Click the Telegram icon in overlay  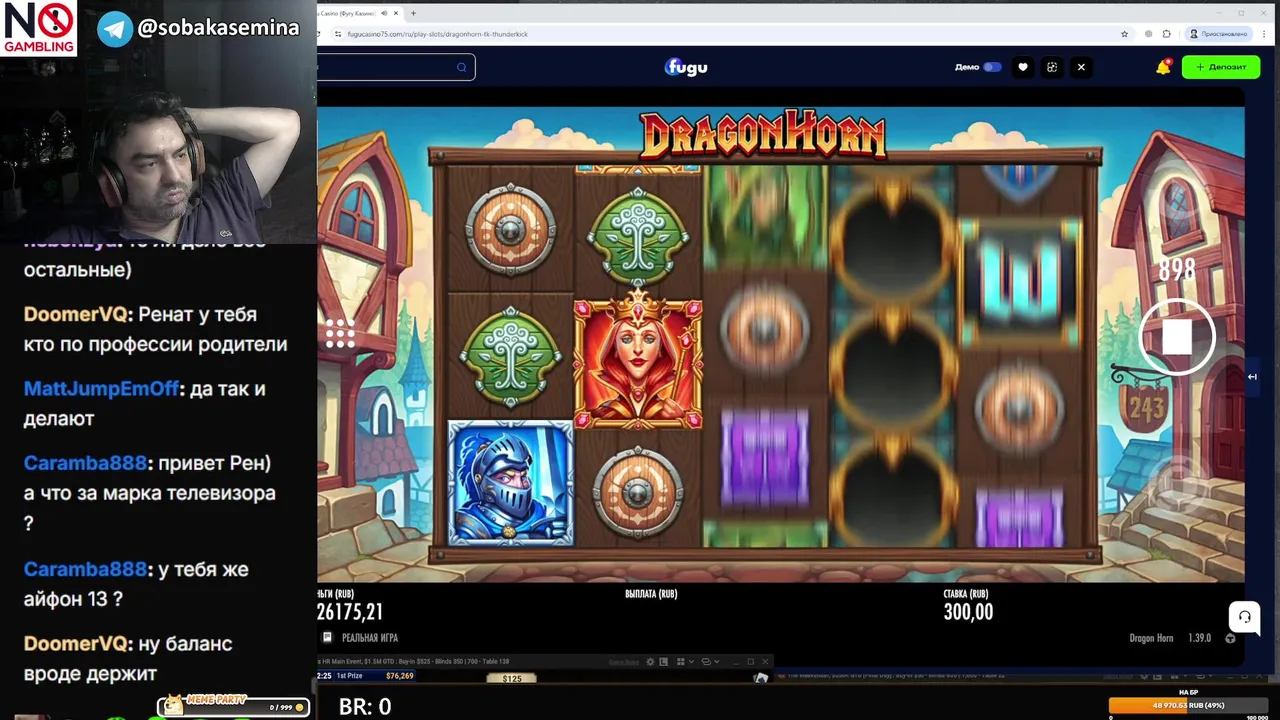115,28
